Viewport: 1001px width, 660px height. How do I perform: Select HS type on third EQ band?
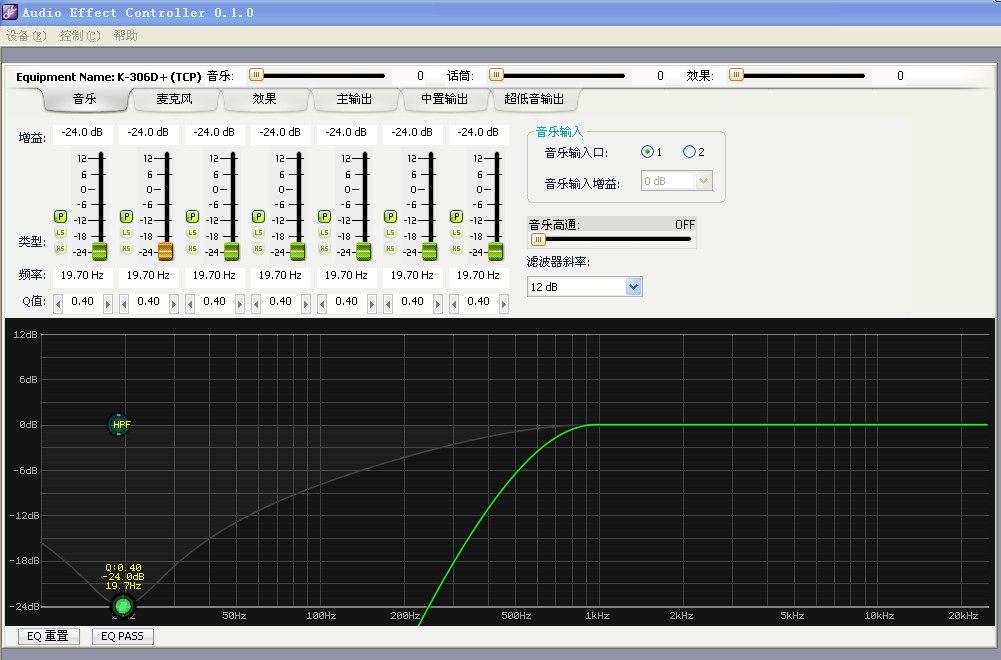[192, 248]
